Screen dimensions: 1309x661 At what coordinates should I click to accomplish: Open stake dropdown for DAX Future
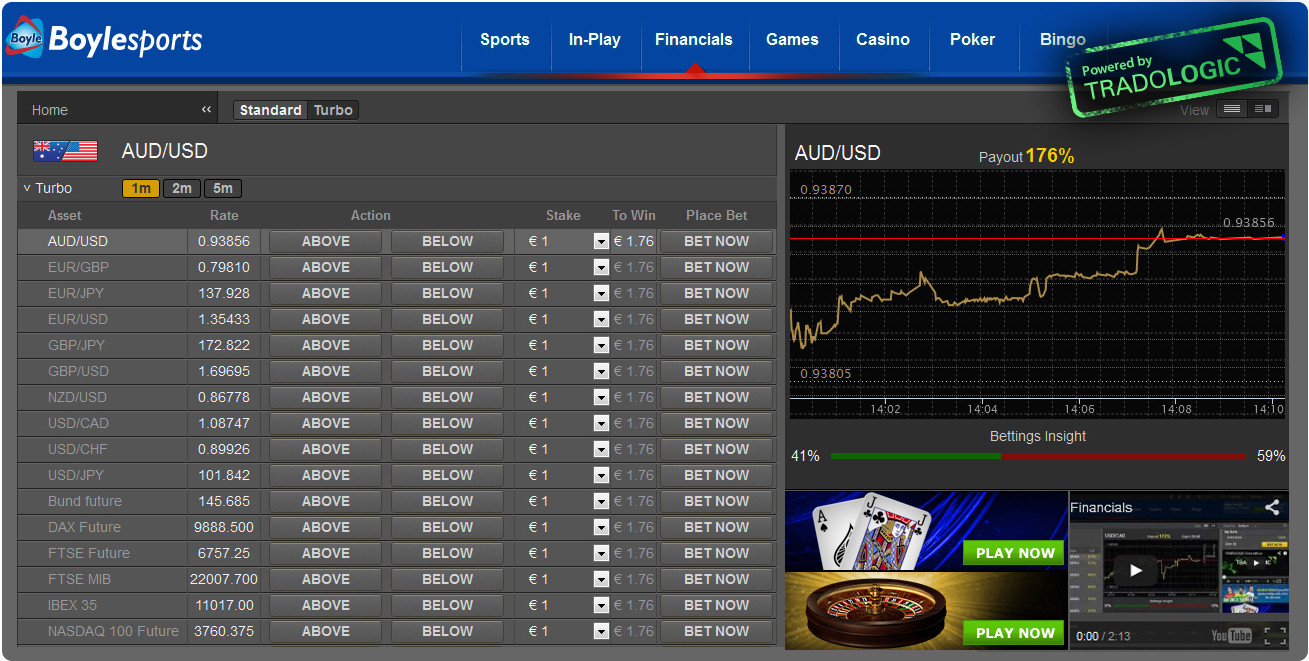click(x=601, y=527)
